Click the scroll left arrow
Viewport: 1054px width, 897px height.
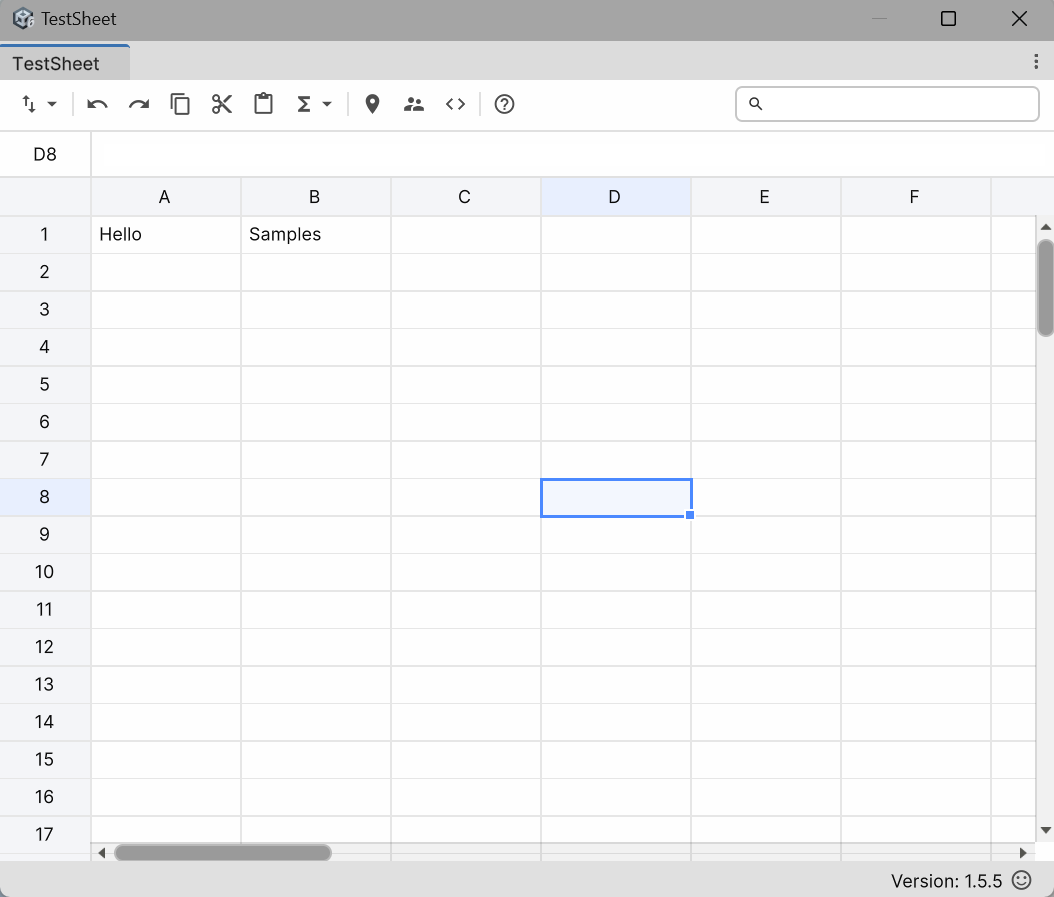point(102,853)
